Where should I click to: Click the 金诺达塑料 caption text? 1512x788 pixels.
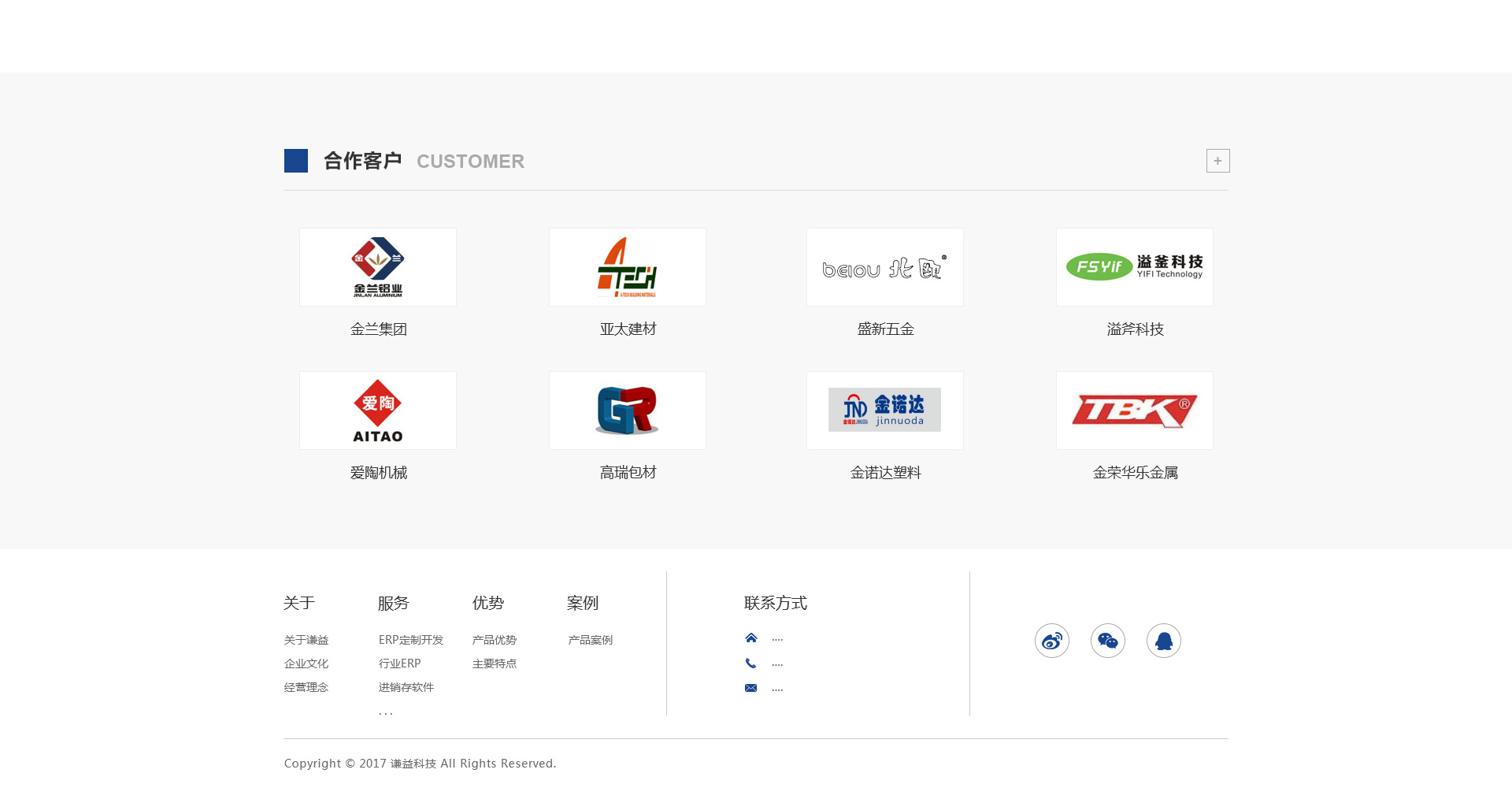tap(885, 473)
